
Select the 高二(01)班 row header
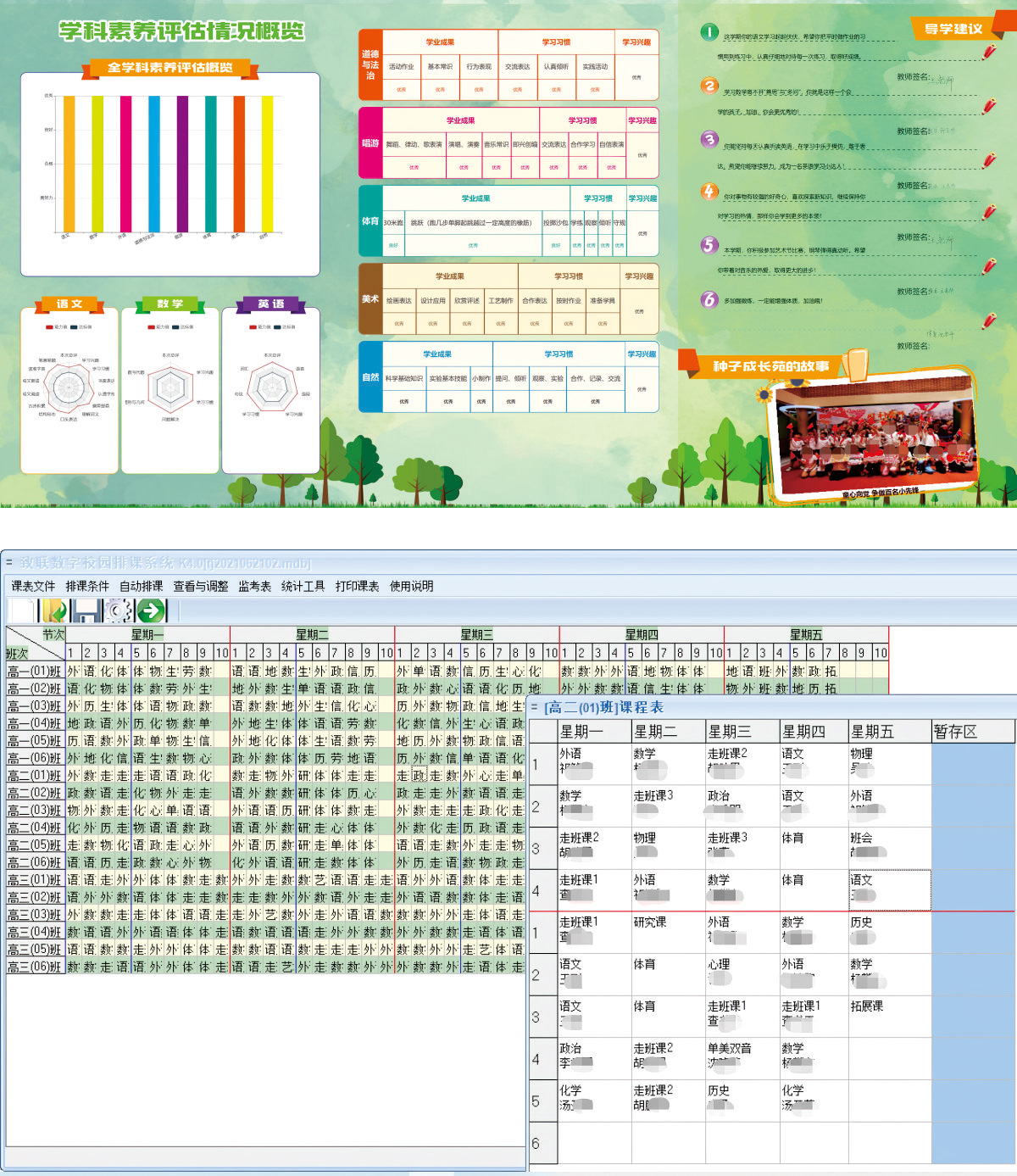36,775
